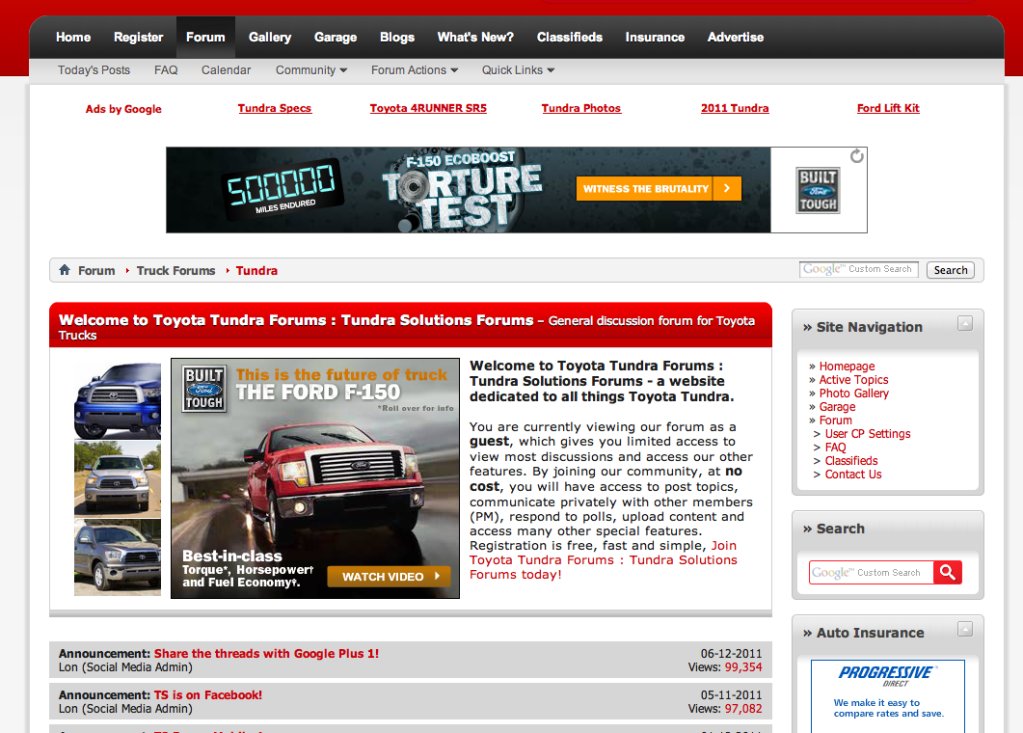1023x733 pixels.
Task: Click Tundra in the breadcrumb
Action: point(256,270)
